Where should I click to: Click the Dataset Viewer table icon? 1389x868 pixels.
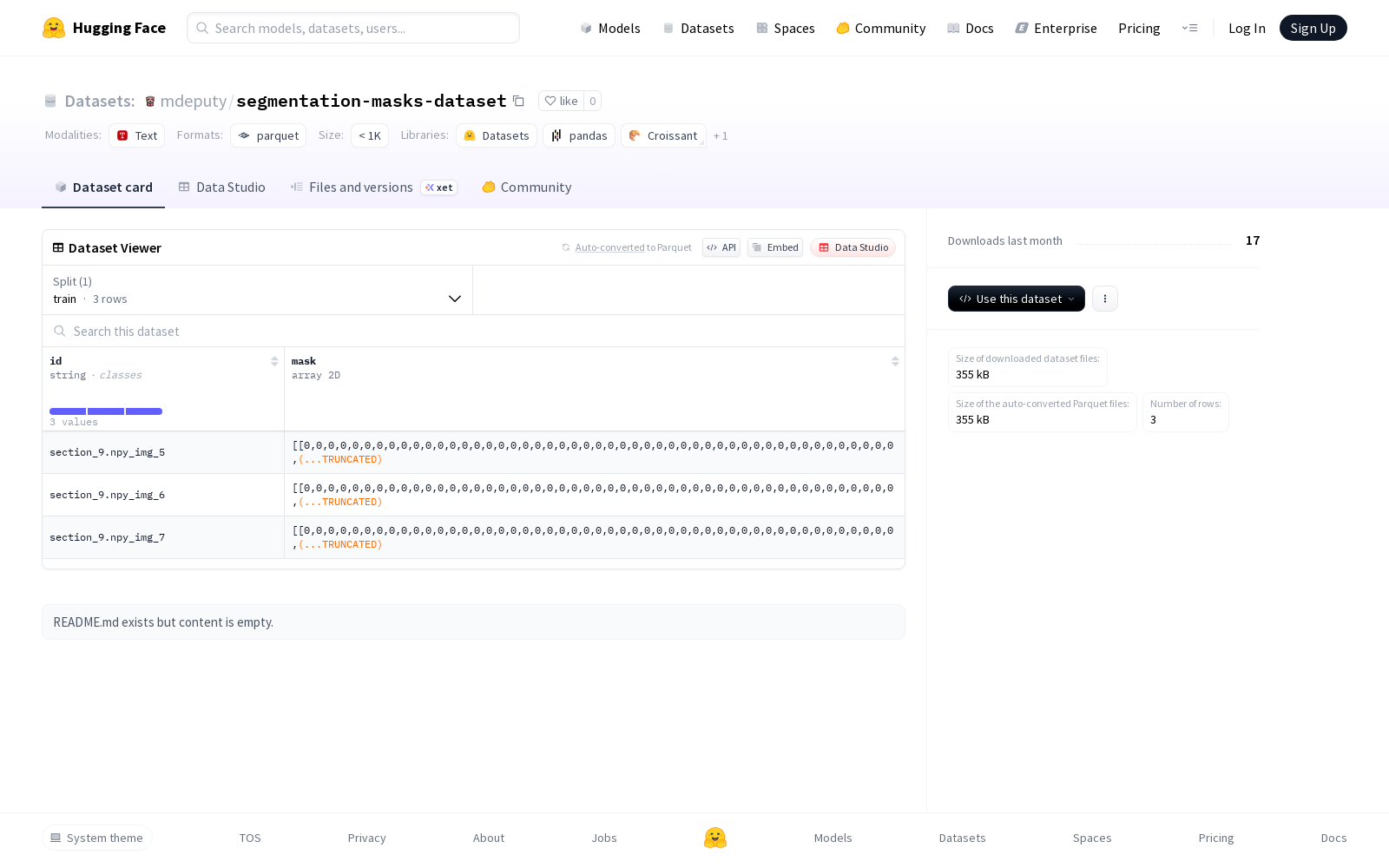58,247
